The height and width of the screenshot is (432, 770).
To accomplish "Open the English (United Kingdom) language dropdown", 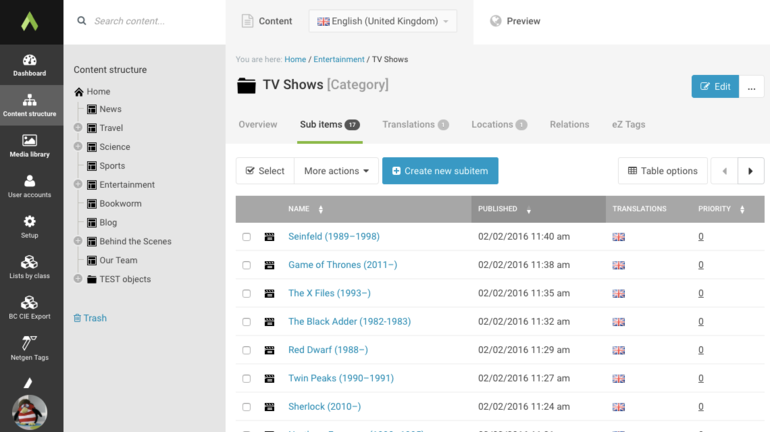I will click(x=382, y=21).
